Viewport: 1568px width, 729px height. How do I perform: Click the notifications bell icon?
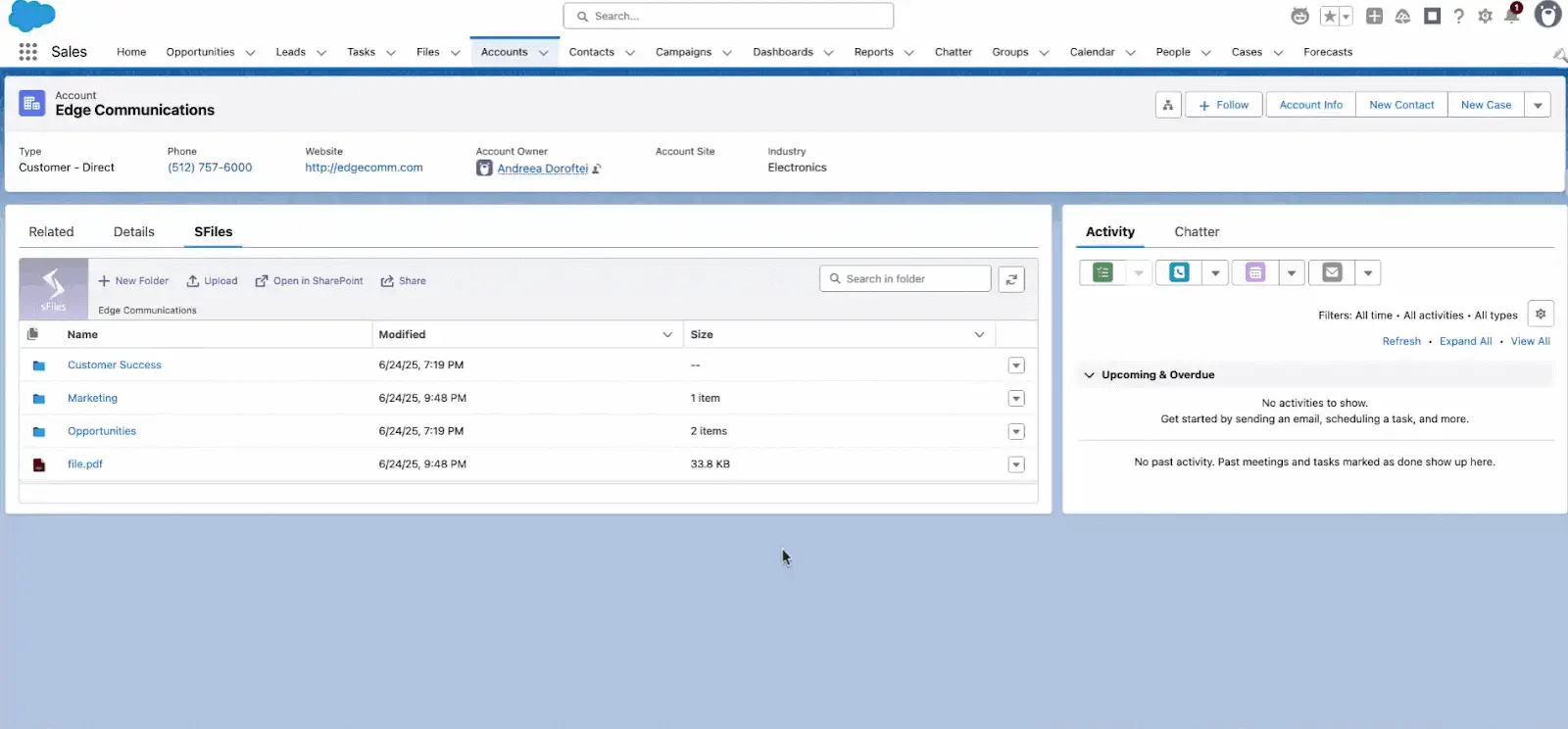[1511, 16]
